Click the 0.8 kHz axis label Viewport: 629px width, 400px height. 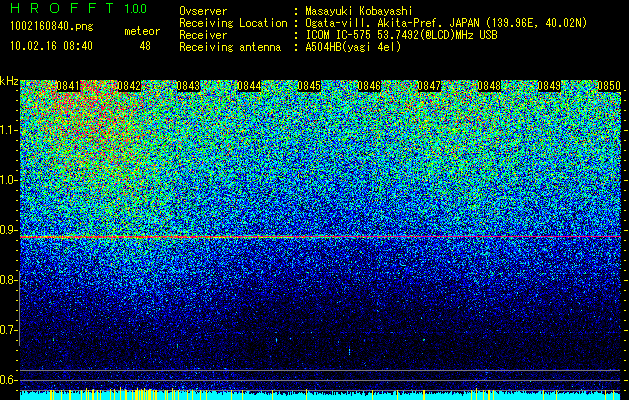(x=8, y=280)
